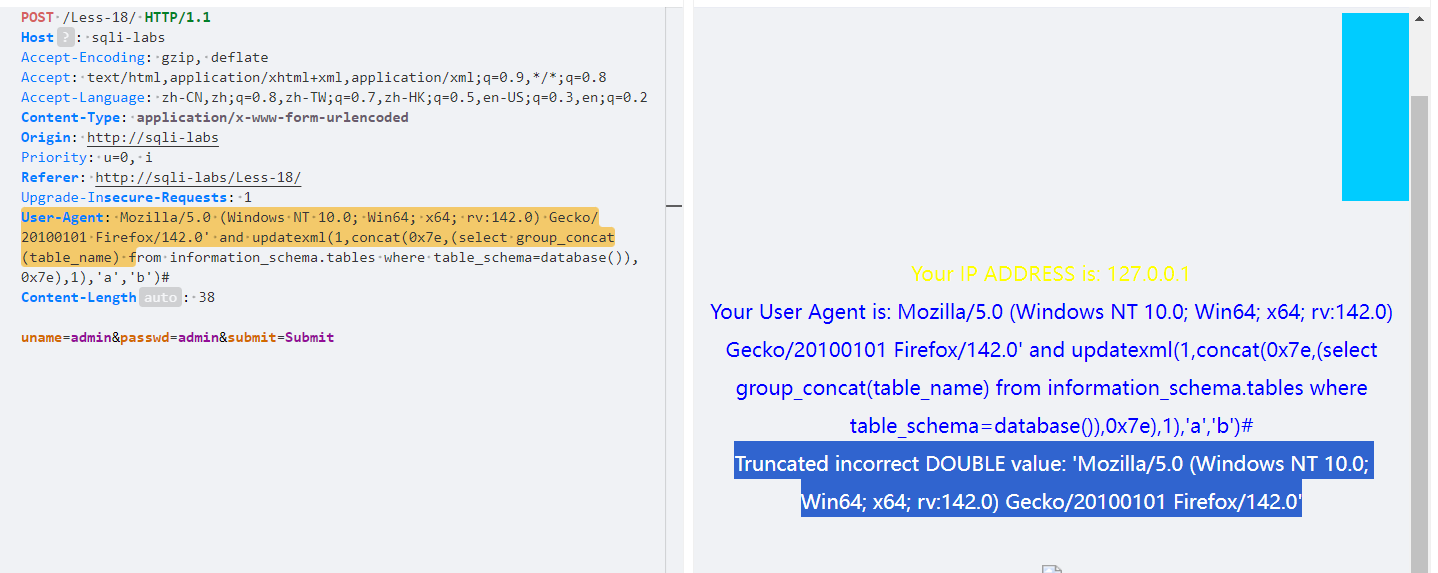Click the Host value sqli-labs

tap(128, 37)
